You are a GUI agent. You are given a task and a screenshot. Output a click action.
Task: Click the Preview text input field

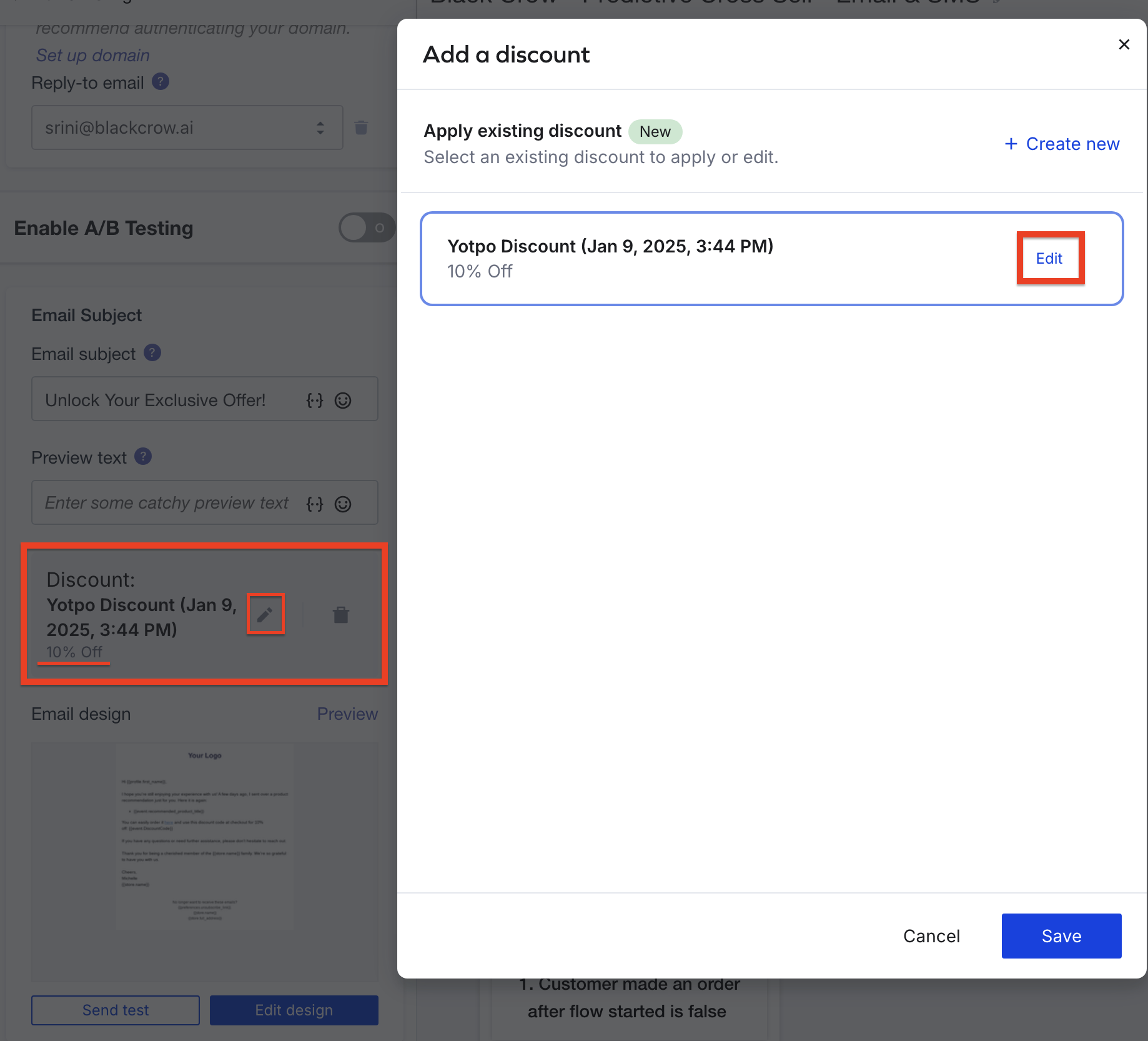[169, 503]
